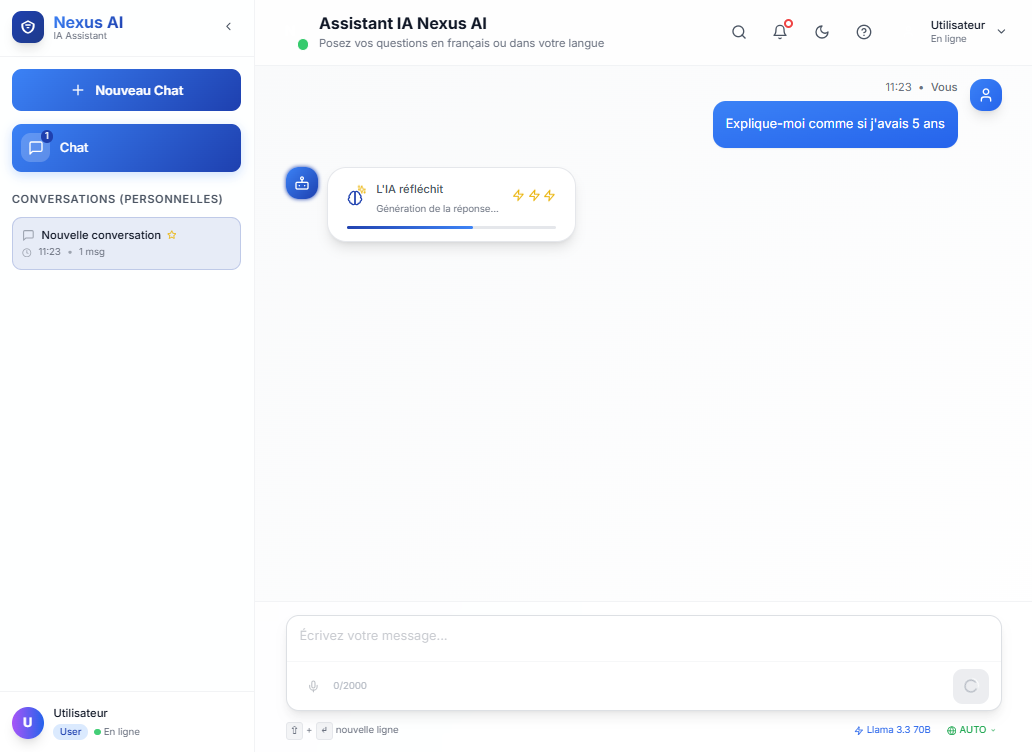Toggle dark mode with moon icon
The width and height of the screenshot is (1032, 752).
[x=822, y=32]
